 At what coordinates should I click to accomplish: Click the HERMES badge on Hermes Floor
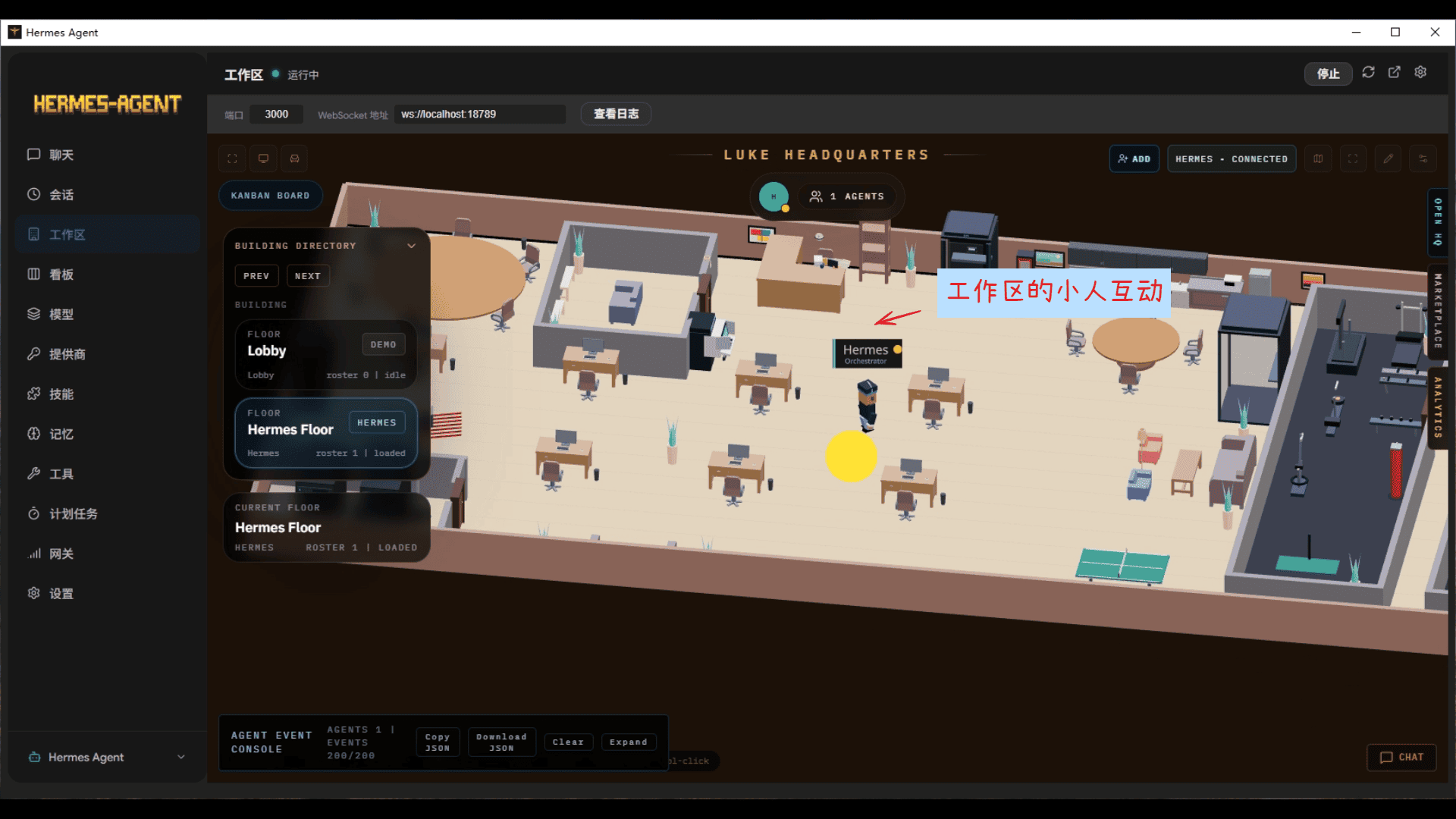377,422
